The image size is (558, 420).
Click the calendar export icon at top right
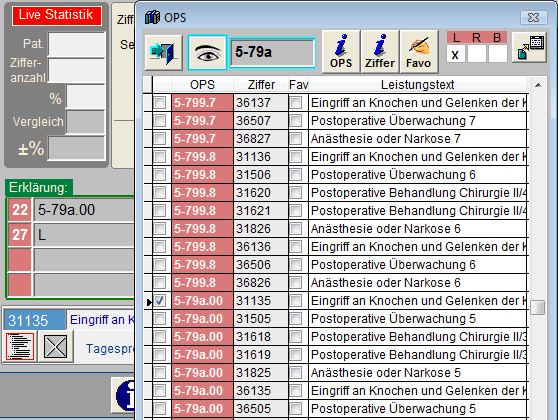tap(530, 47)
